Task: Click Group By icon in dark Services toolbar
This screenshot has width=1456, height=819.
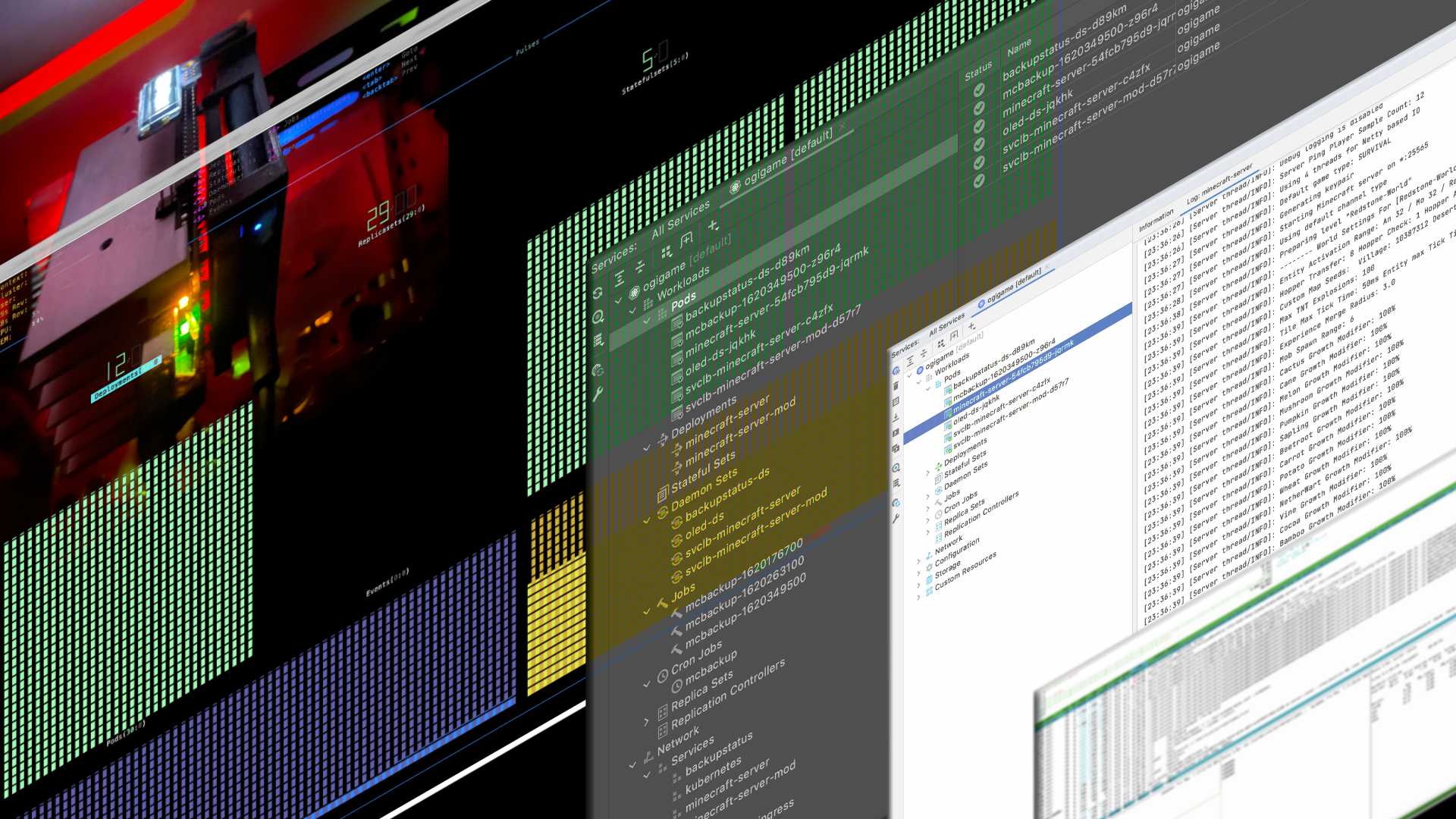Action: click(667, 252)
